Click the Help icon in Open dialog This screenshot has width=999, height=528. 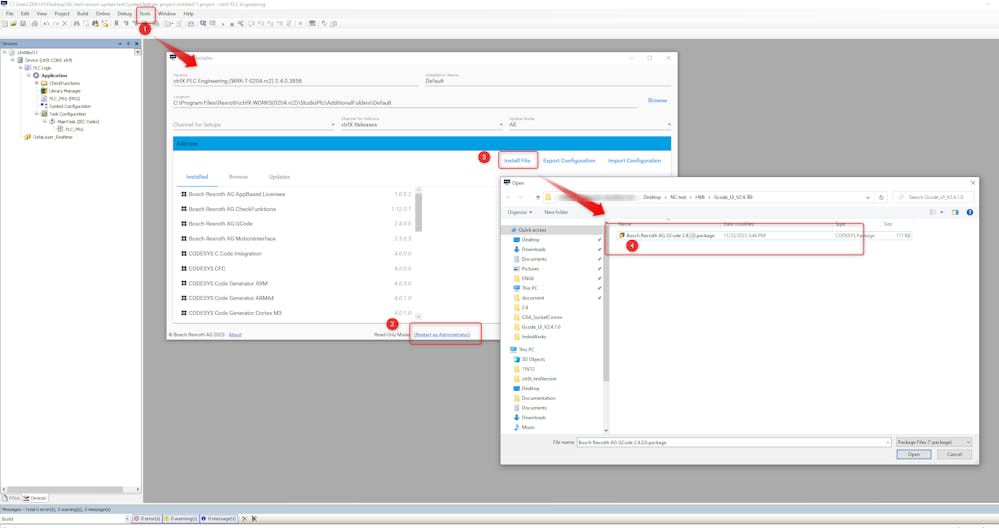click(x=970, y=212)
